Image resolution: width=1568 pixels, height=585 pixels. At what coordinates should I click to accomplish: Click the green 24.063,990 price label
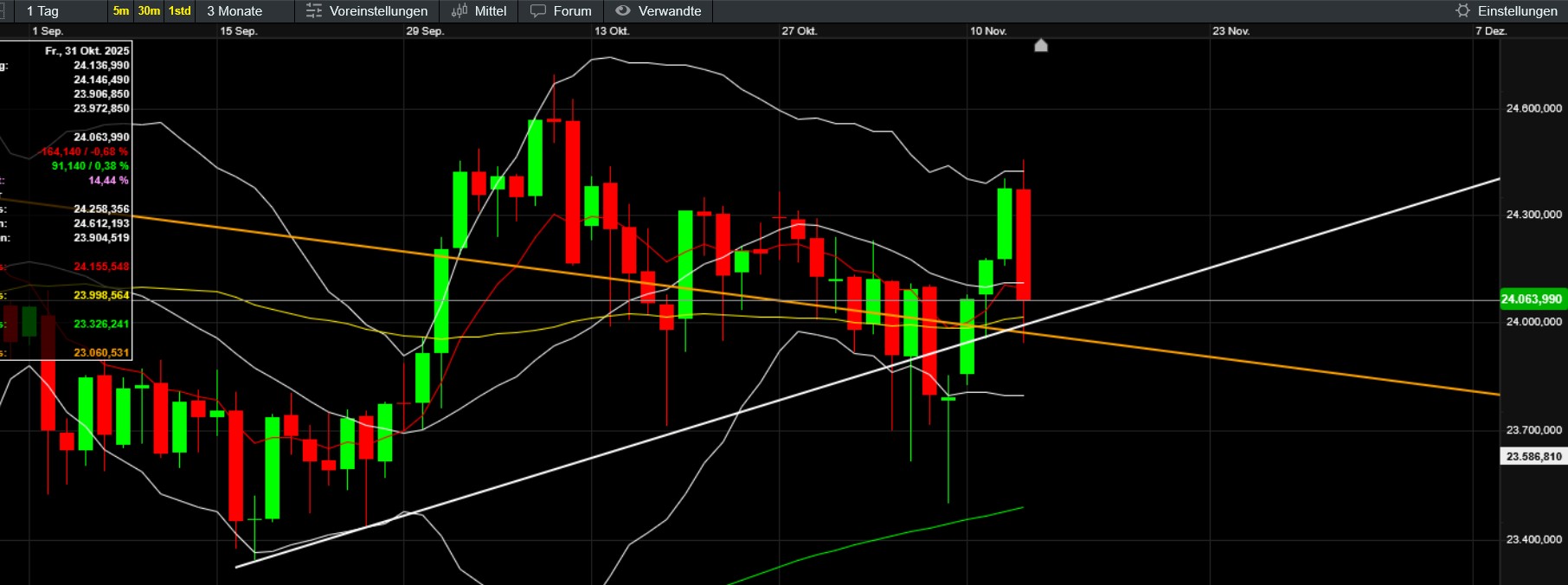pos(1532,299)
